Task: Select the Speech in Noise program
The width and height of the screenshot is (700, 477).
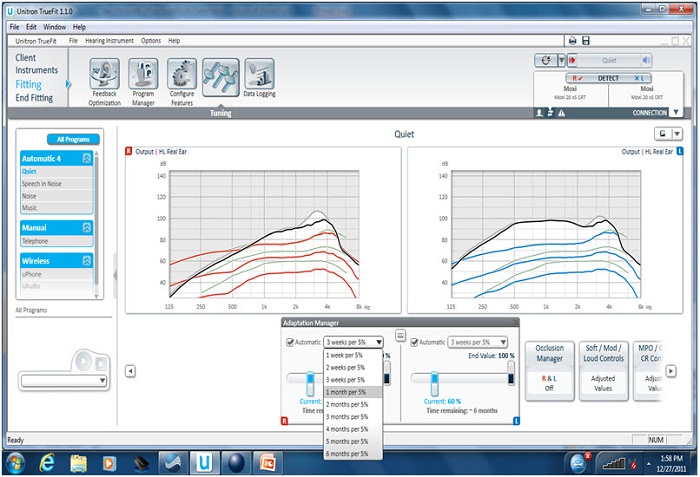Action: [x=43, y=183]
